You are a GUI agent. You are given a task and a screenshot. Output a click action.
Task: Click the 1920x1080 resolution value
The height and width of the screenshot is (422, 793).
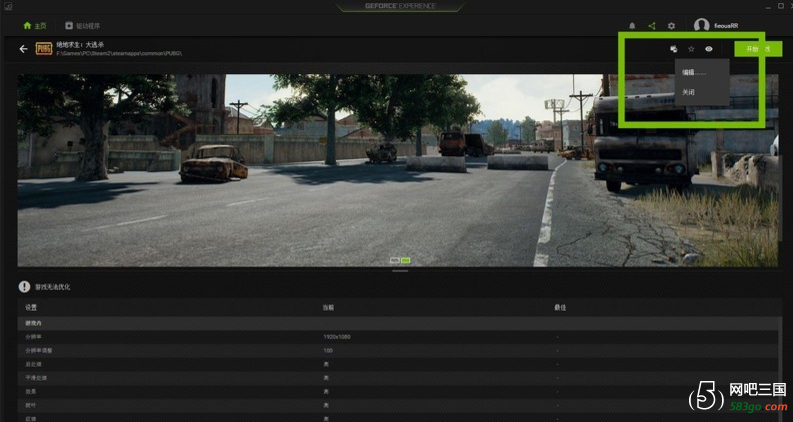[337, 337]
